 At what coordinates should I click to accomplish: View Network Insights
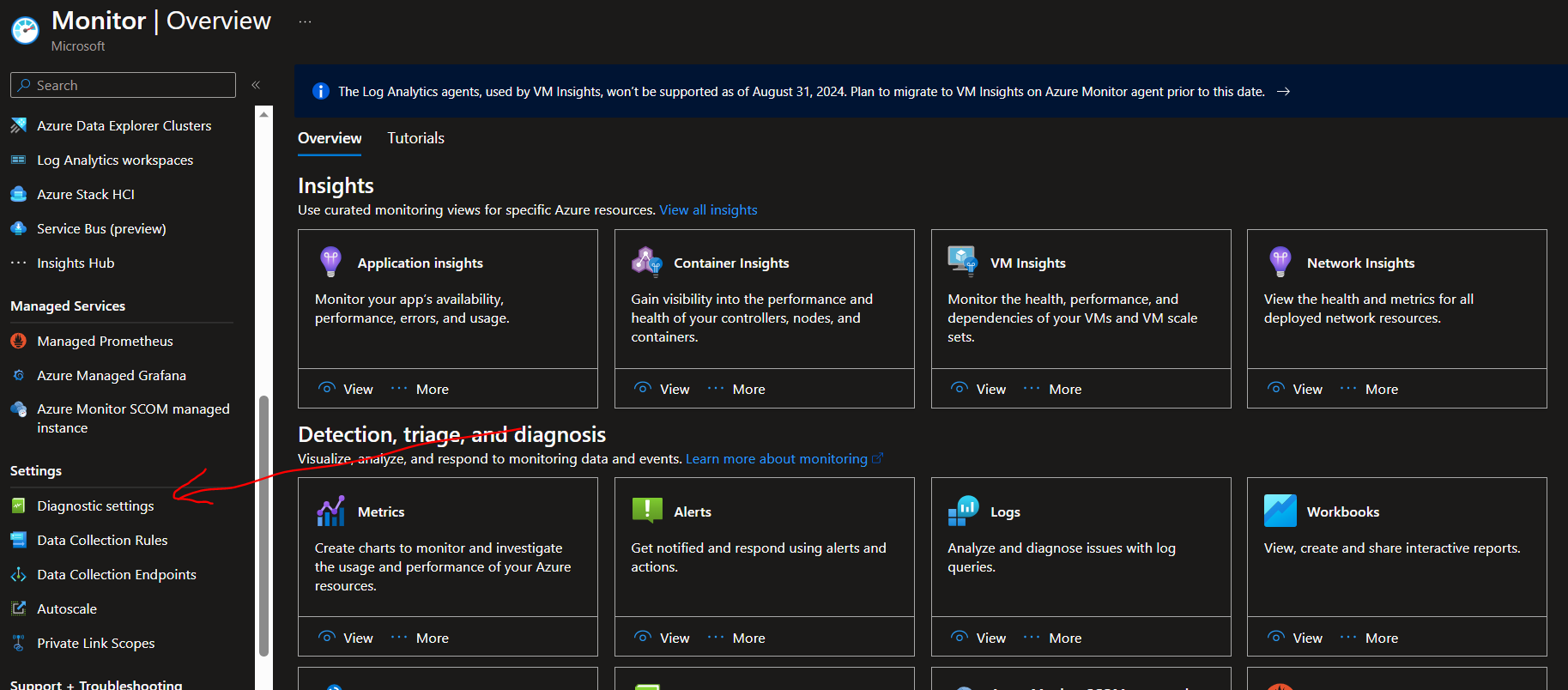click(1296, 389)
